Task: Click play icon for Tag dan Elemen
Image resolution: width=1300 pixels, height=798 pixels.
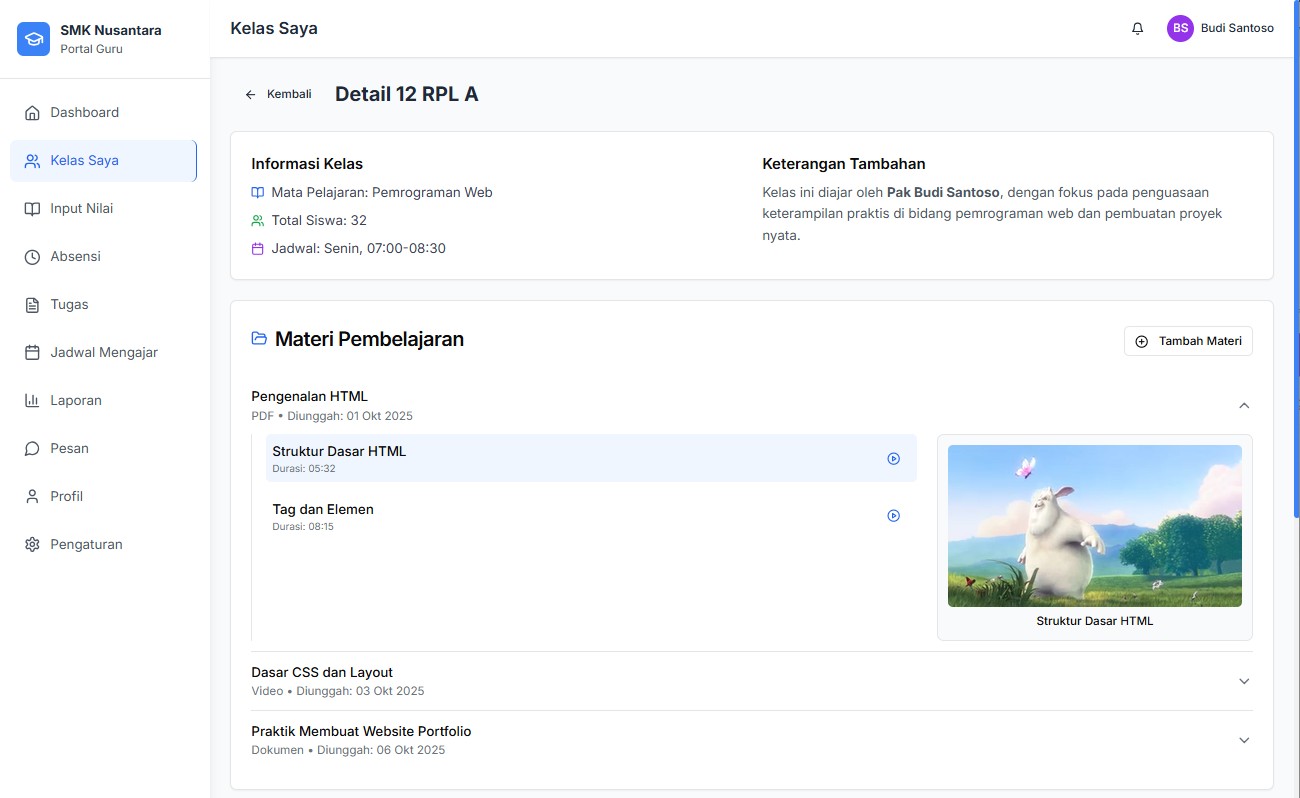Action: click(893, 516)
